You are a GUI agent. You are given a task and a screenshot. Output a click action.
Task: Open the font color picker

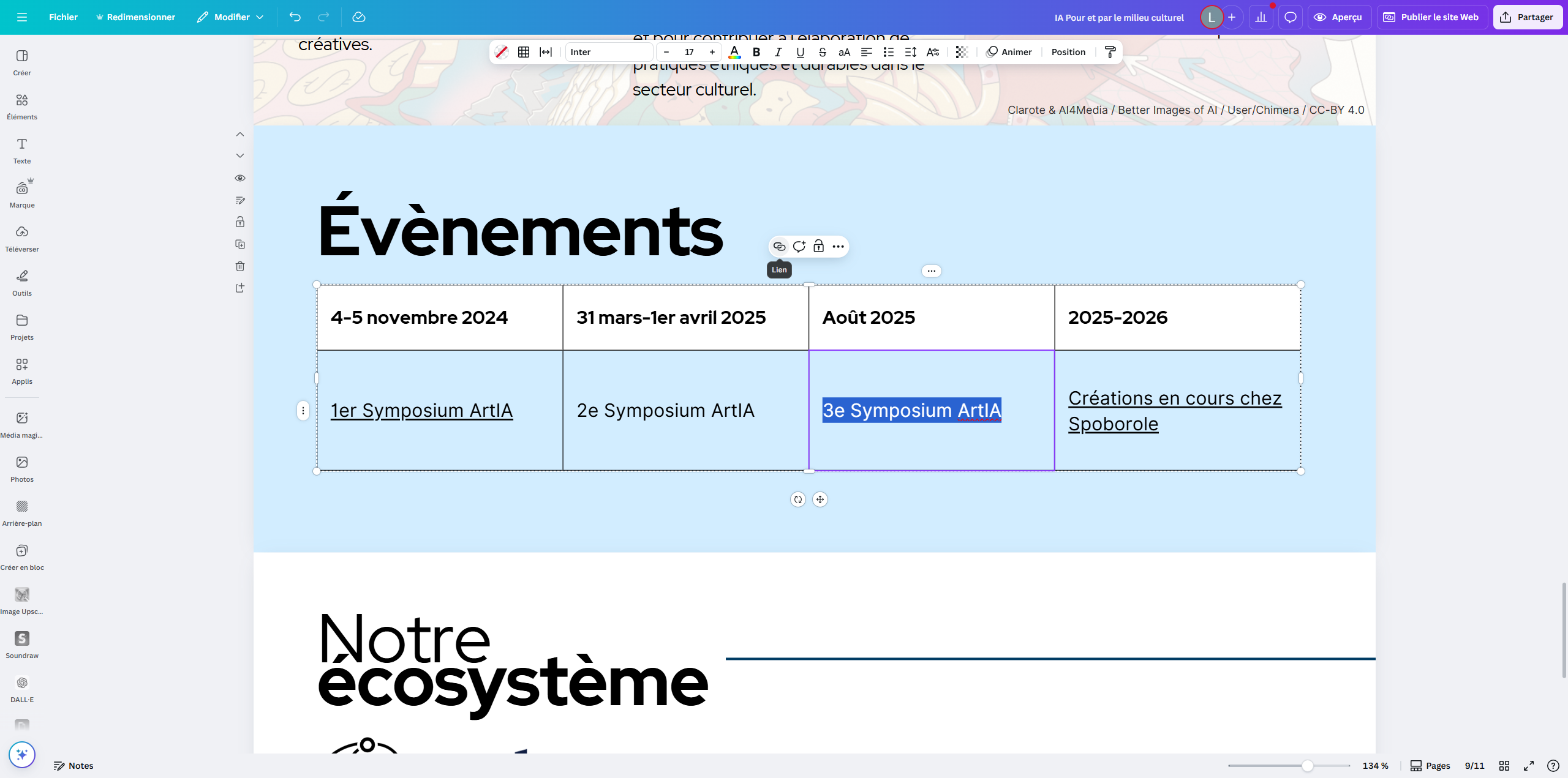tap(734, 52)
